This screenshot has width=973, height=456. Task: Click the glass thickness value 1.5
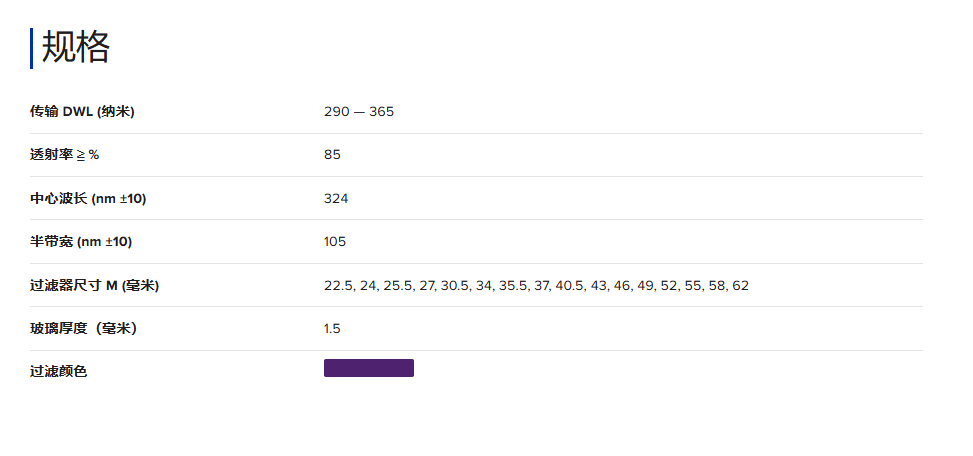333,328
